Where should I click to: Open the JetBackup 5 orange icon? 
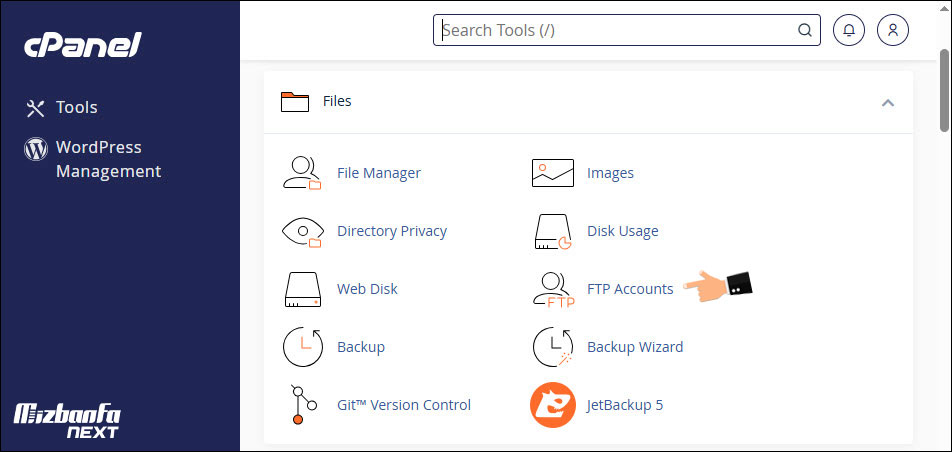[552, 405]
